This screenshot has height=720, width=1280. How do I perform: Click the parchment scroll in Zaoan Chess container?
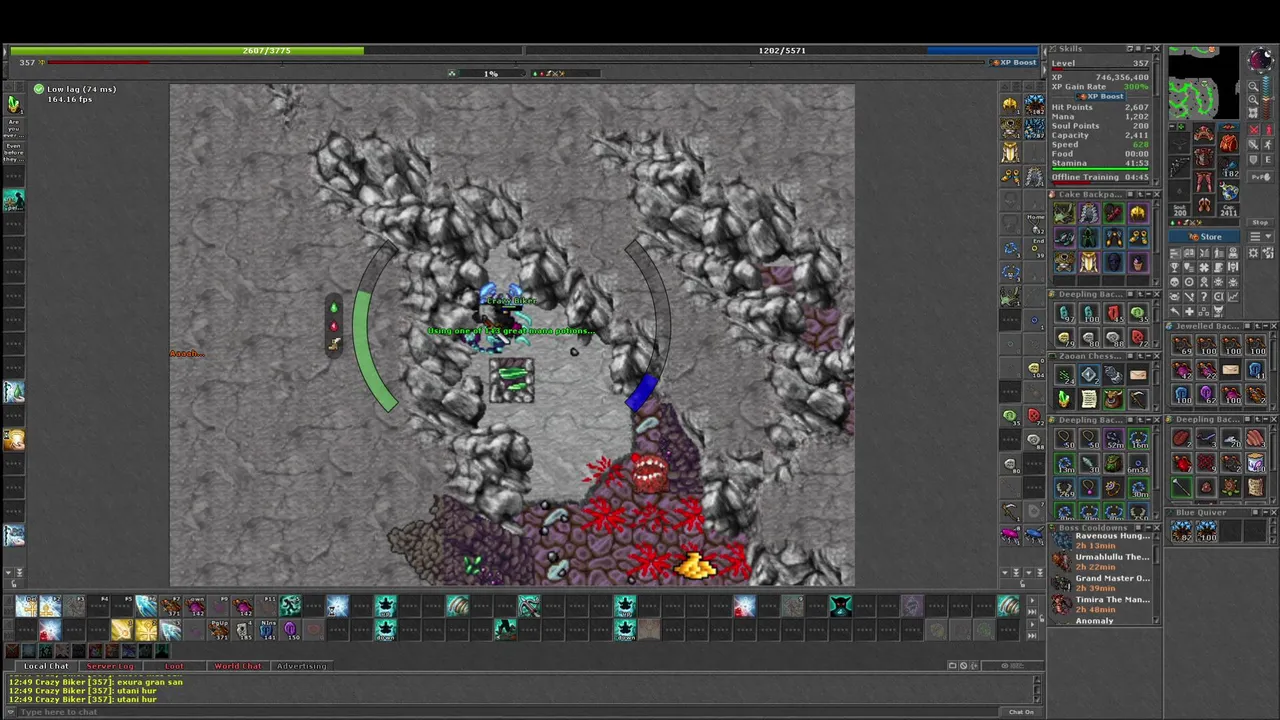[1089, 398]
